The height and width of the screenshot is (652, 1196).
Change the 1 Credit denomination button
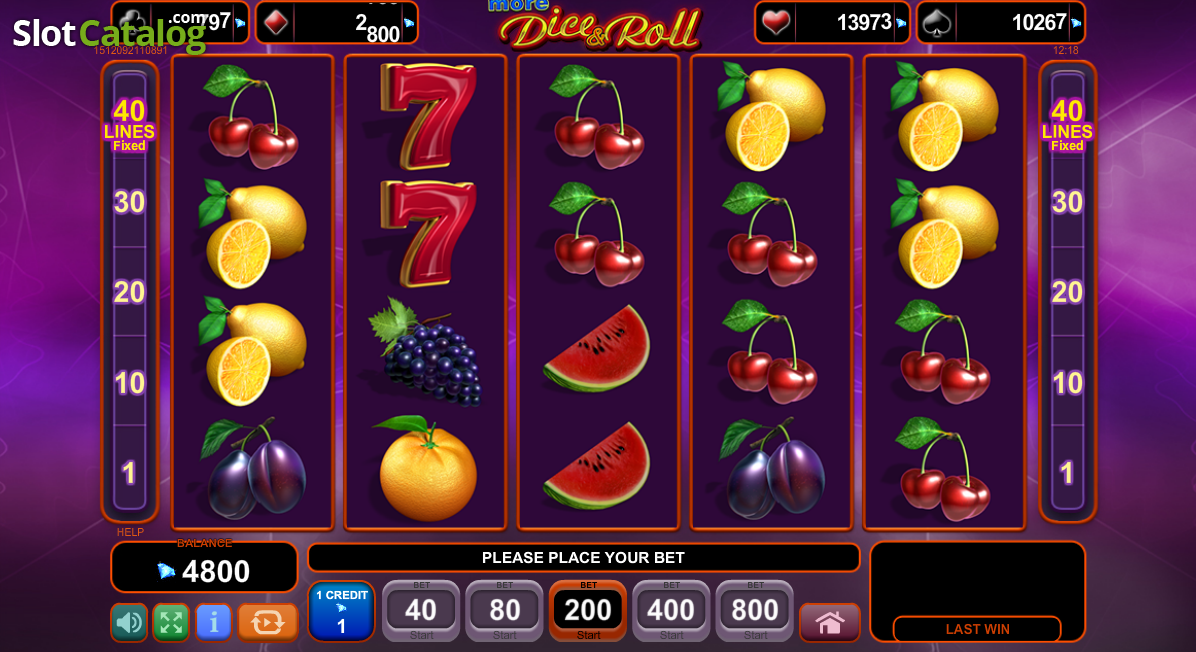click(x=341, y=611)
